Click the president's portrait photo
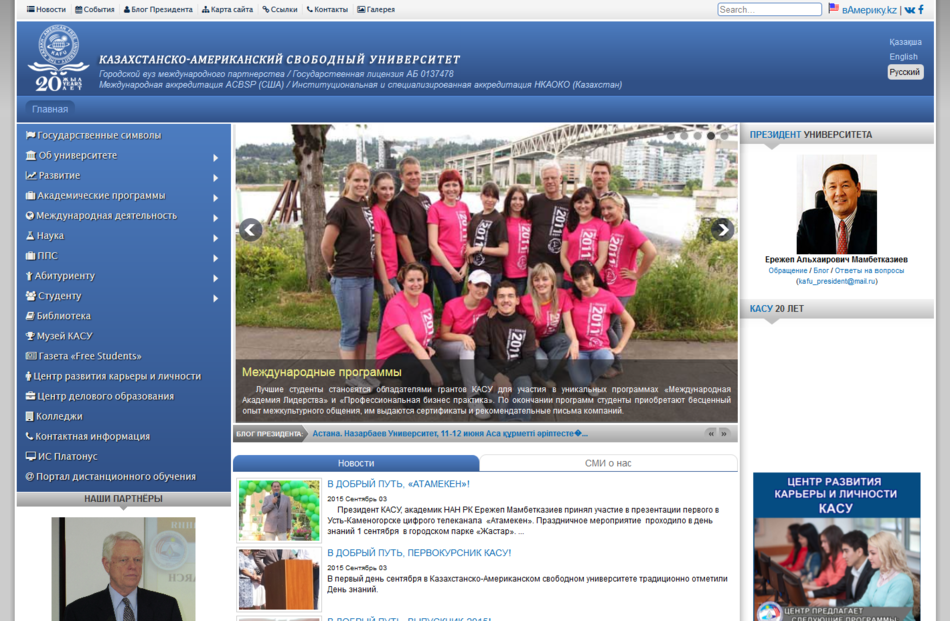 coord(836,204)
